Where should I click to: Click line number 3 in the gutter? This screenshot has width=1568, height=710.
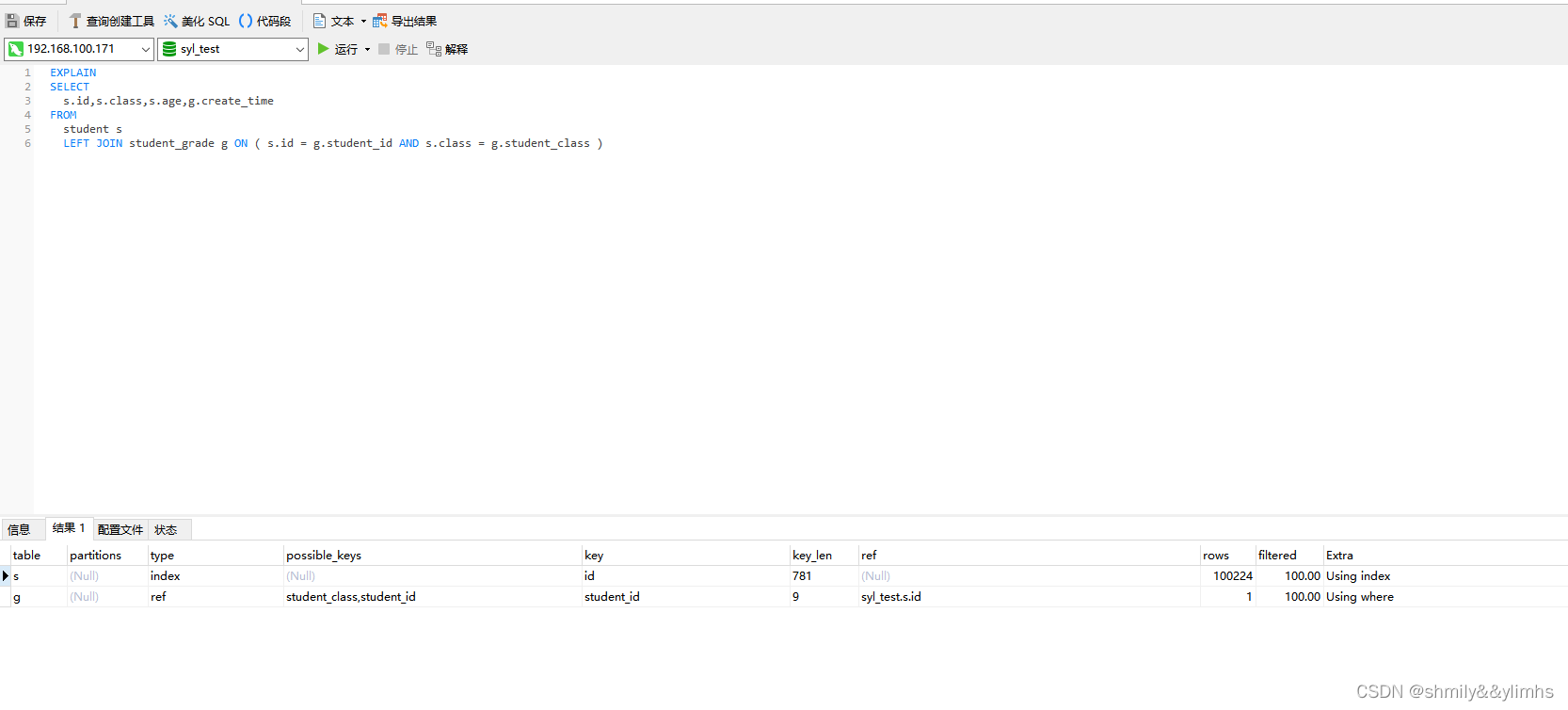pos(27,101)
